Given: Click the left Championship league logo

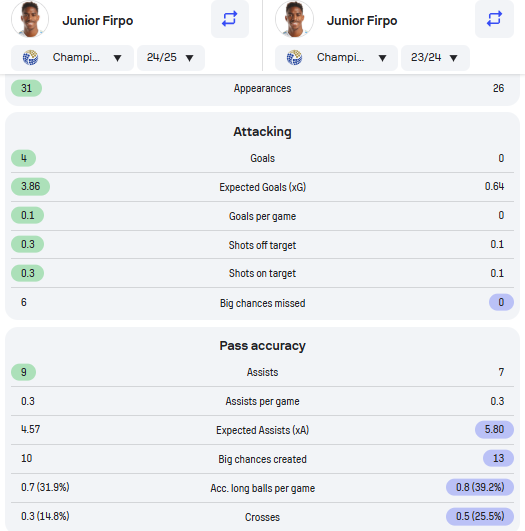Looking at the screenshot, I should click(x=30, y=58).
